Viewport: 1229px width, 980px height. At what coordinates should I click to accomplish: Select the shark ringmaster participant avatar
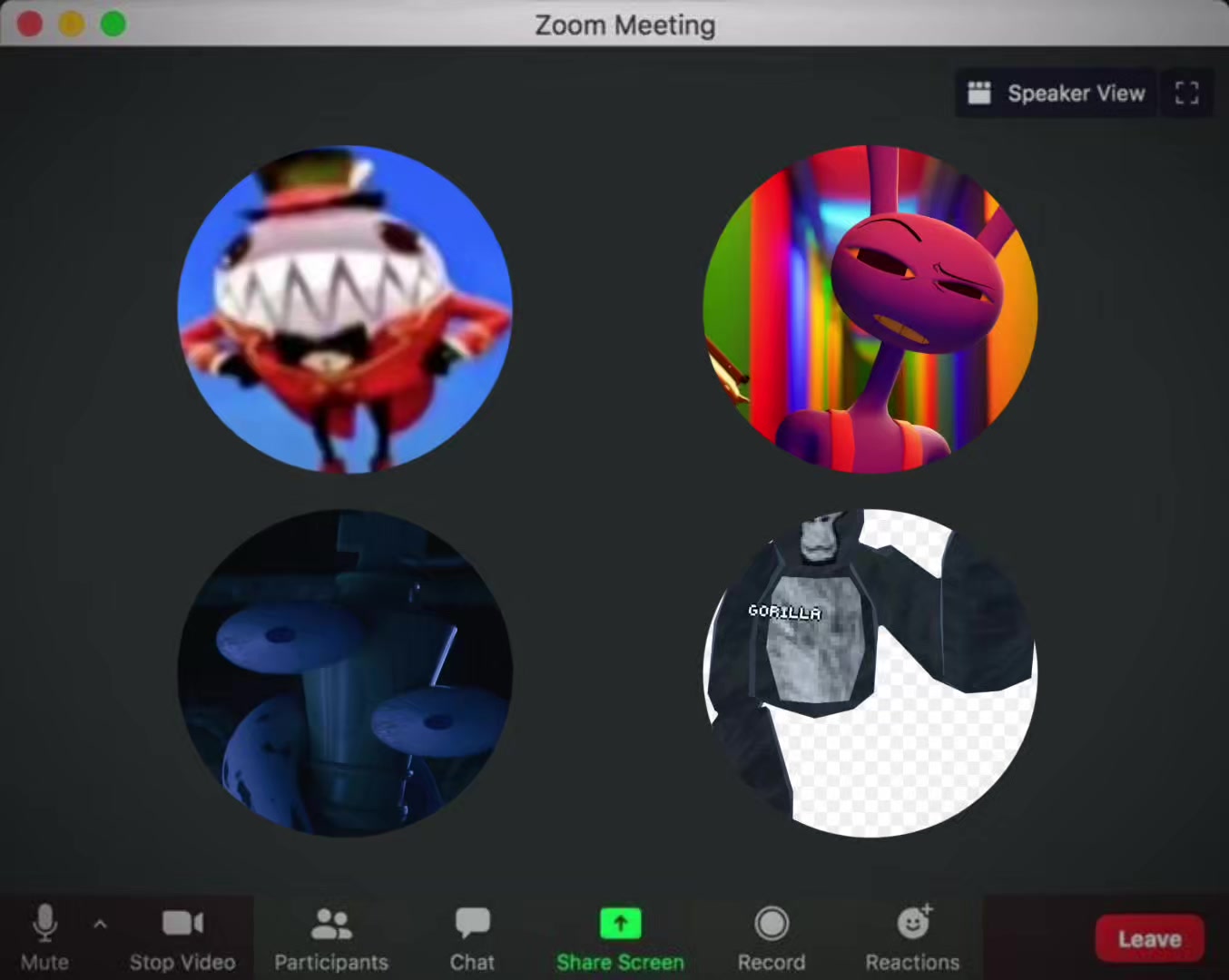click(x=345, y=309)
